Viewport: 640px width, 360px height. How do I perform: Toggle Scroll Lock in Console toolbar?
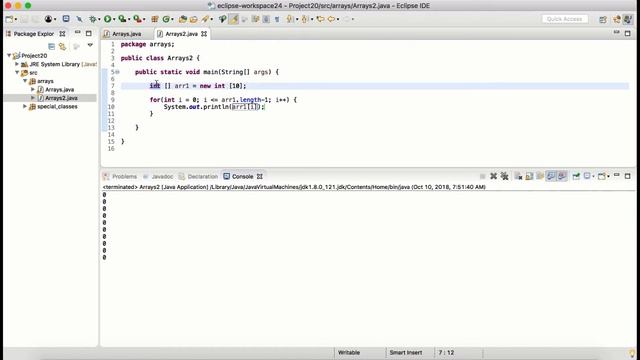pos(529,176)
